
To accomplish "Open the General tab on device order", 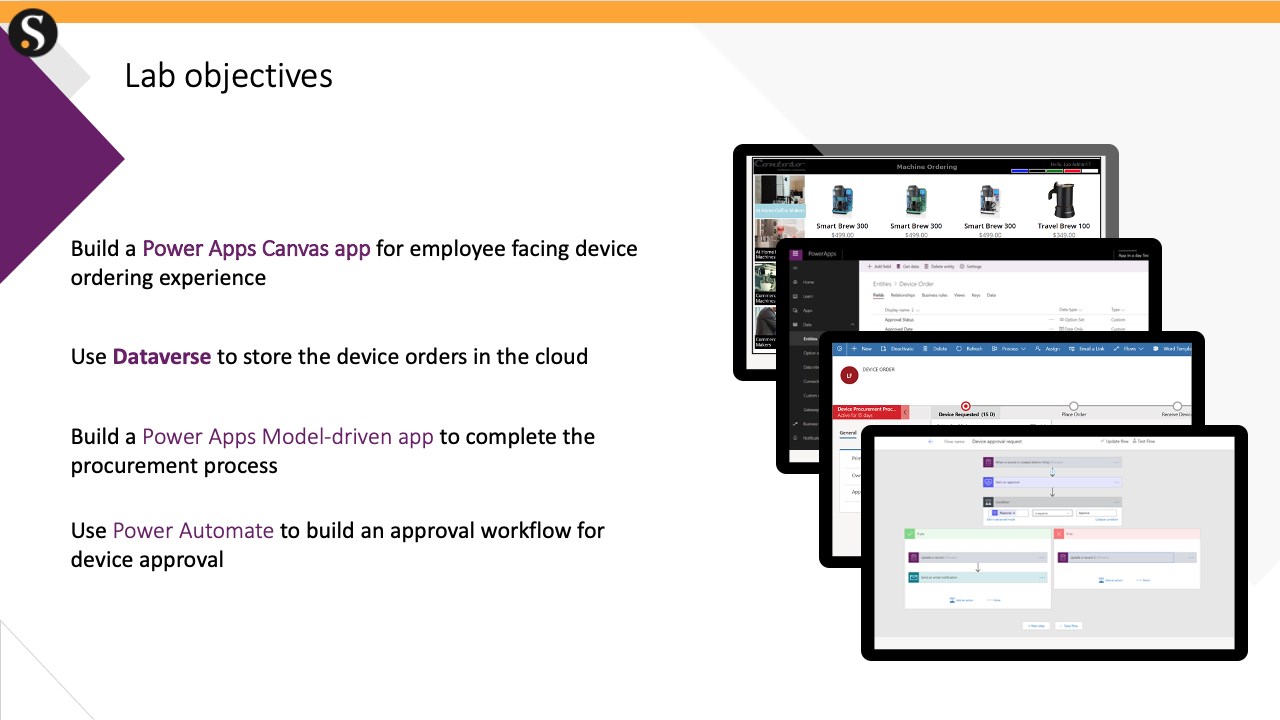I will (848, 433).
